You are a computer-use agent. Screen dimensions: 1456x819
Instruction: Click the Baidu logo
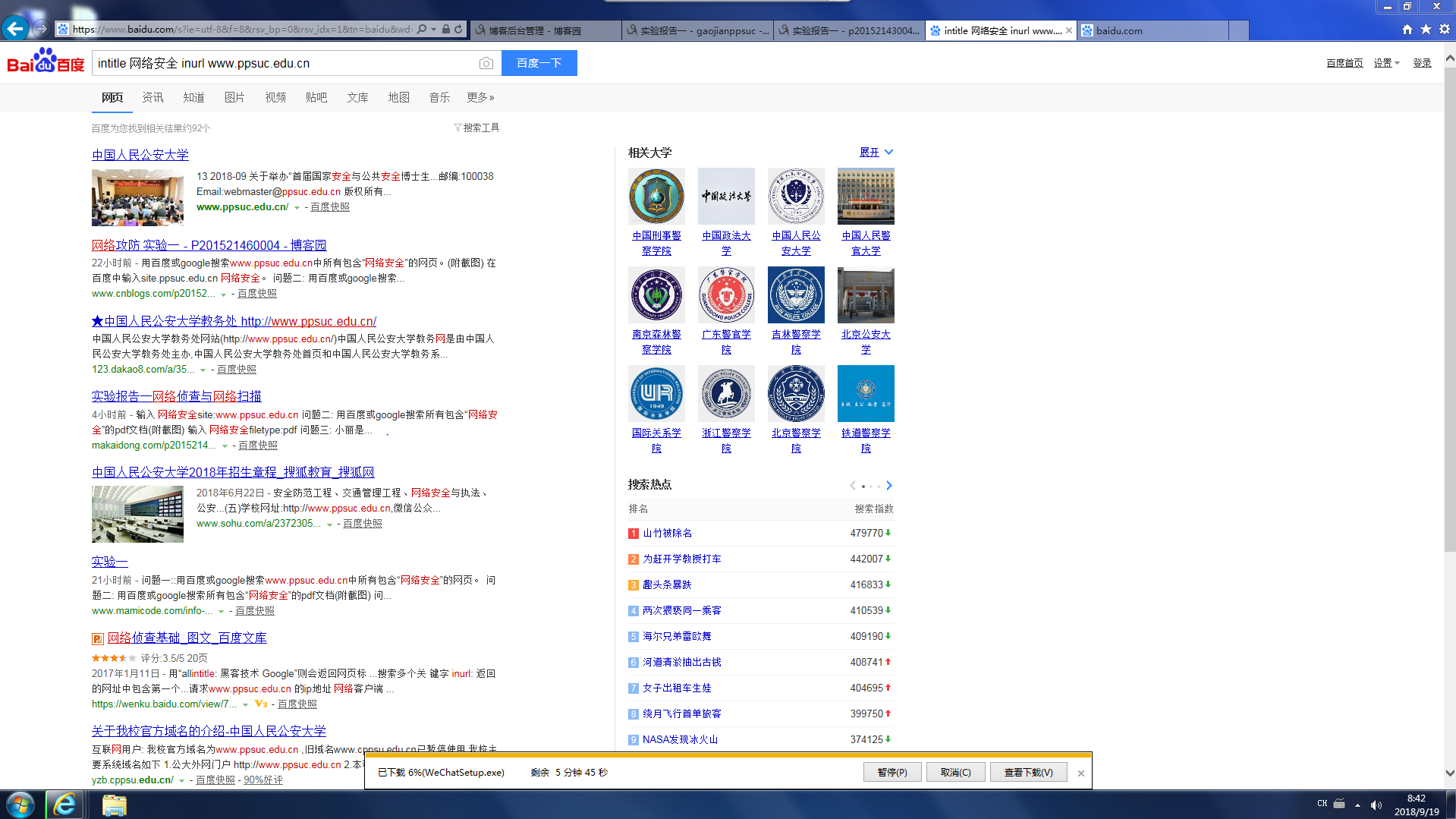(x=46, y=61)
